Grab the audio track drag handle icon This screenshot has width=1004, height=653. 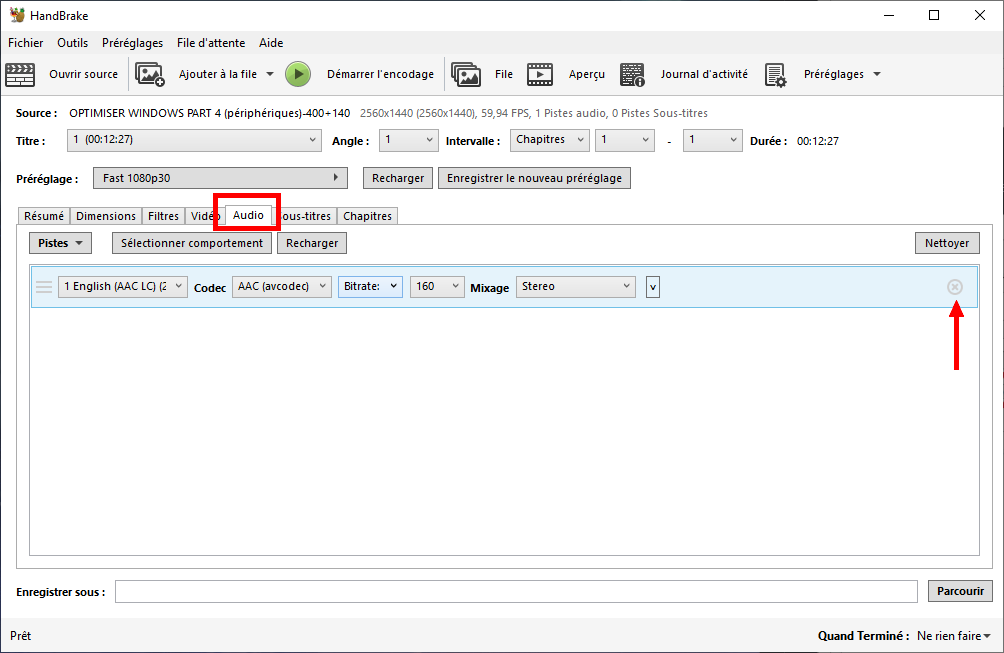[44, 286]
